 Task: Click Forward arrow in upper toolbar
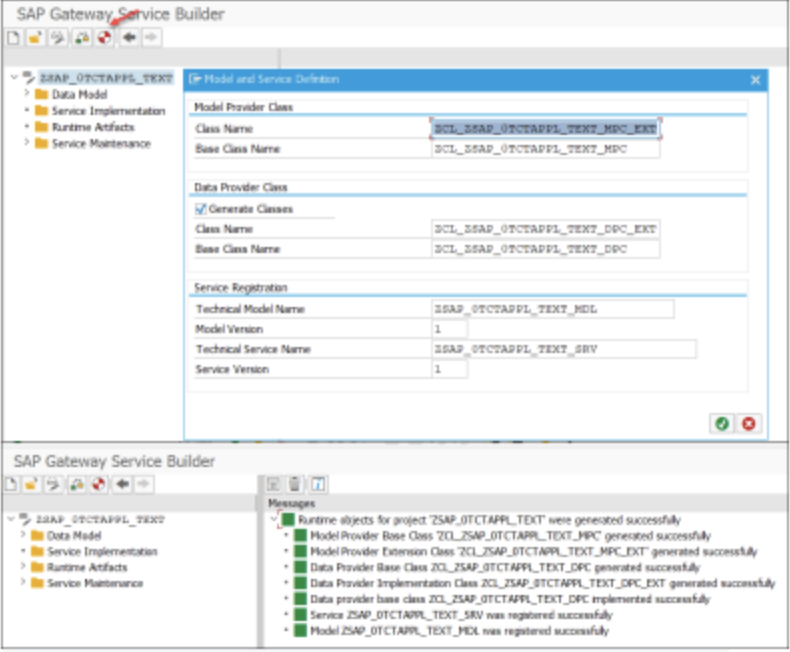[151, 37]
